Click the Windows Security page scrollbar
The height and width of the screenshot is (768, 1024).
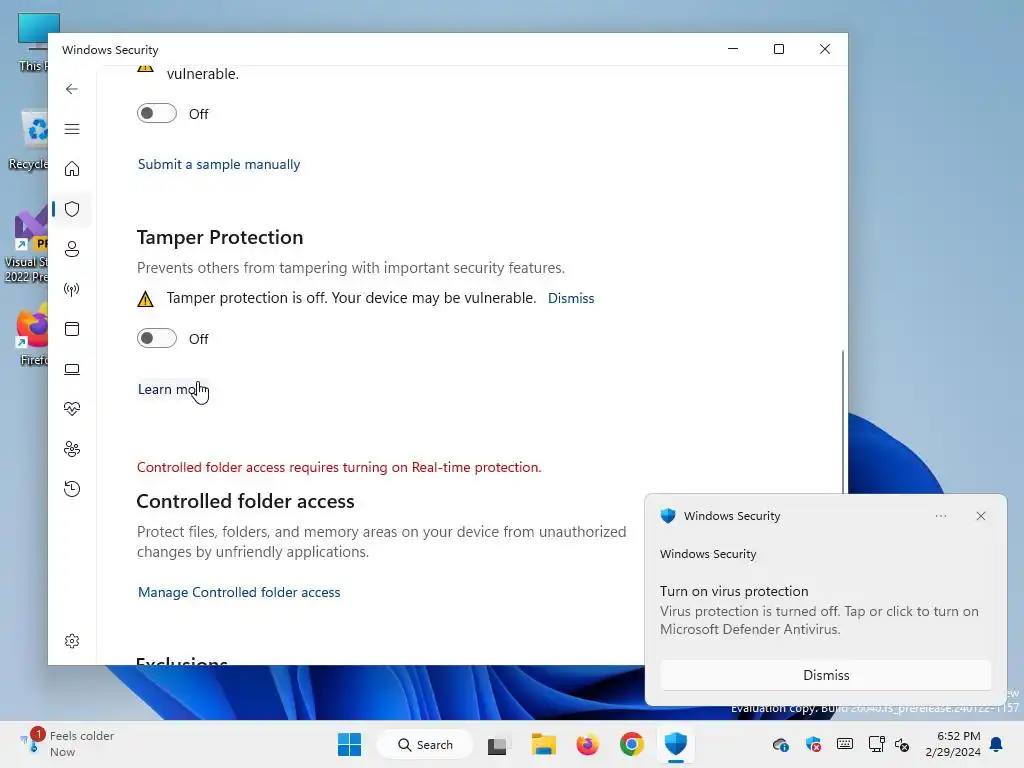[842, 421]
